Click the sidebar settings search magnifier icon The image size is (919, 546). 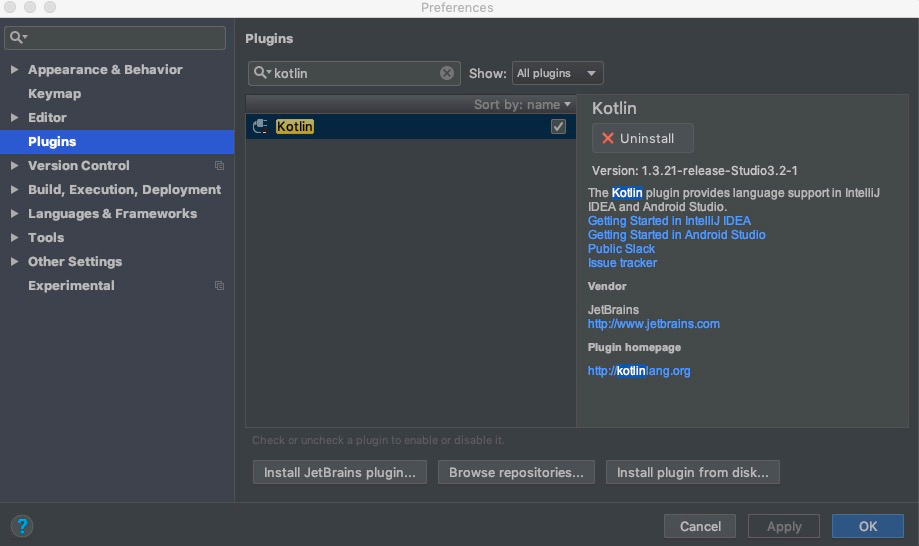[18, 37]
